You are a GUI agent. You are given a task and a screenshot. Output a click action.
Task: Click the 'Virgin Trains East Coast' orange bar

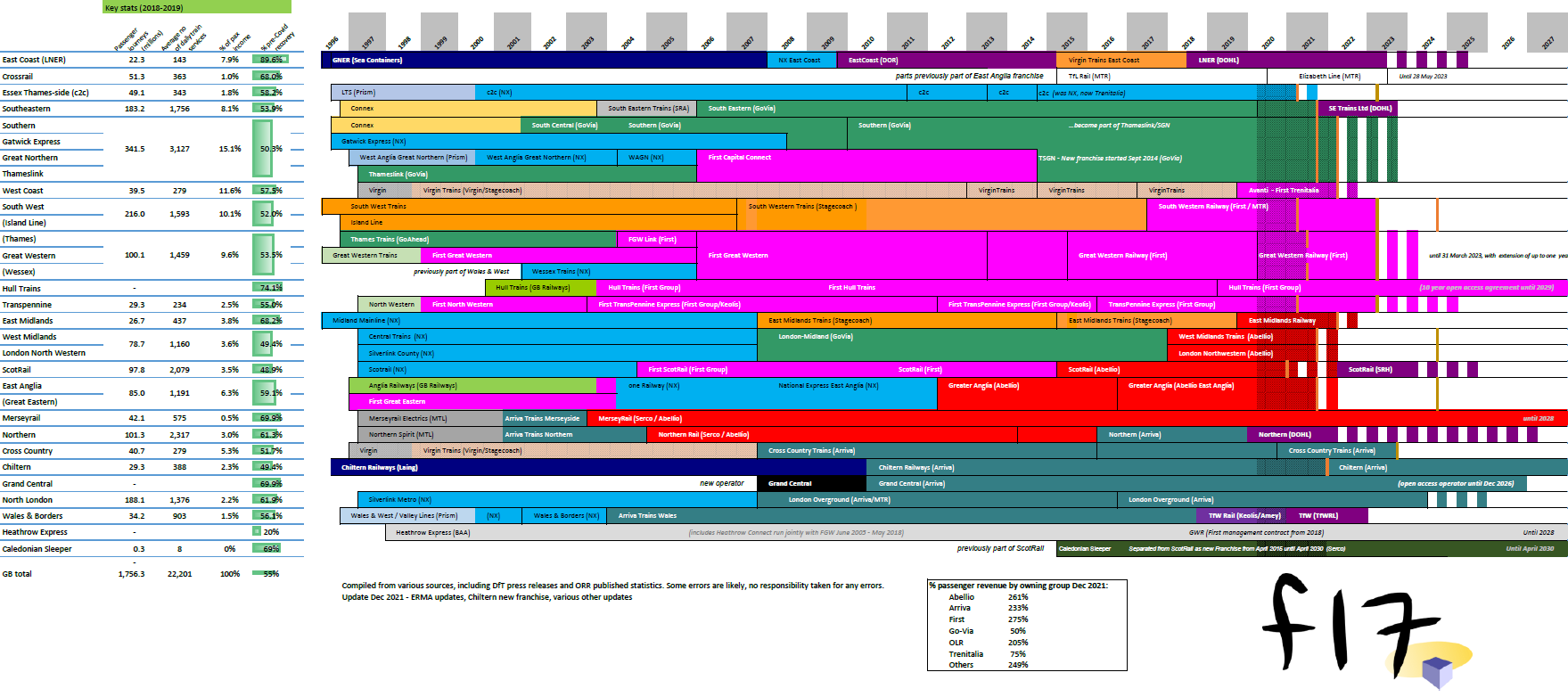pos(1121,61)
